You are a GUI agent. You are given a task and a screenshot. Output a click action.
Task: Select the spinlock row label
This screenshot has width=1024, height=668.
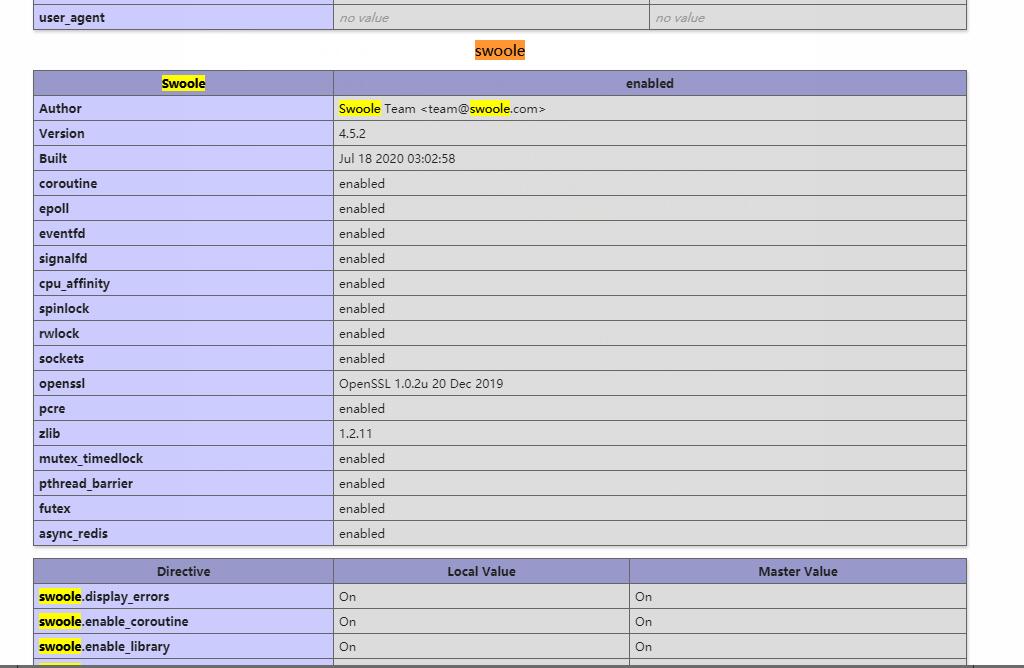[64, 308]
